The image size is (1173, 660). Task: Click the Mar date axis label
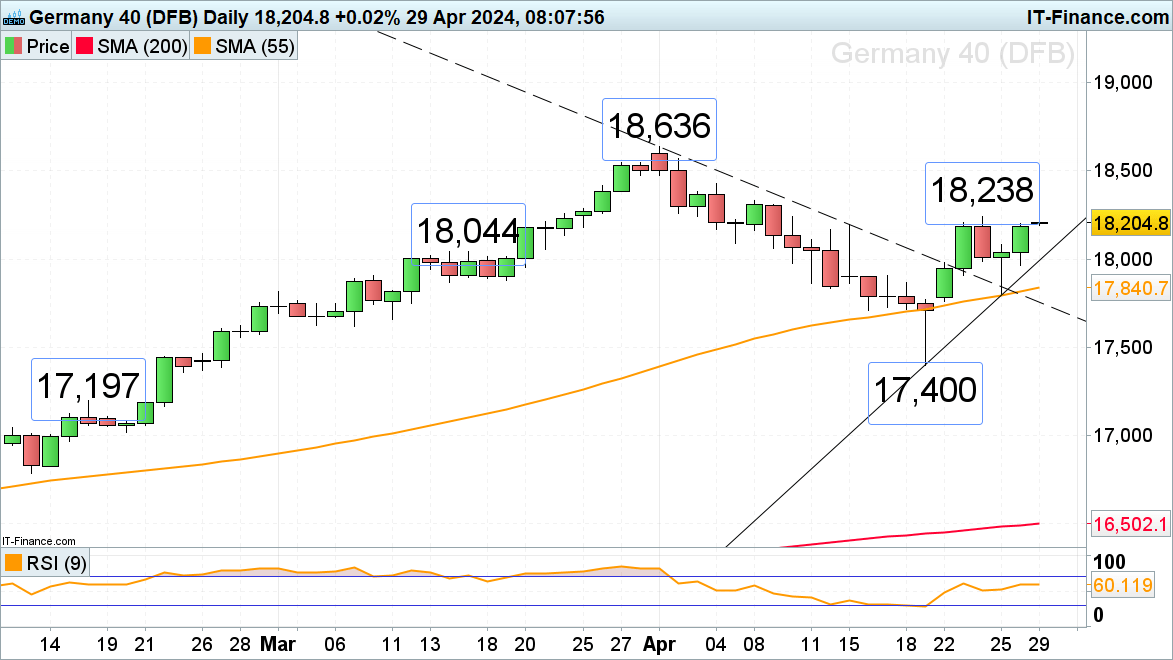[278, 644]
